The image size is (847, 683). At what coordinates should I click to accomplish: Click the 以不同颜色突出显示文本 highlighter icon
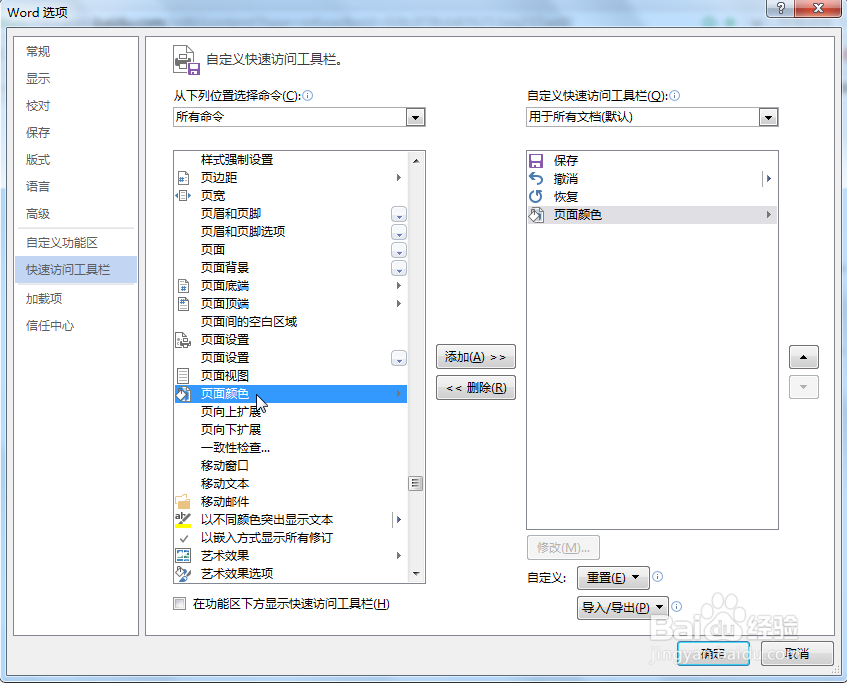(184, 519)
